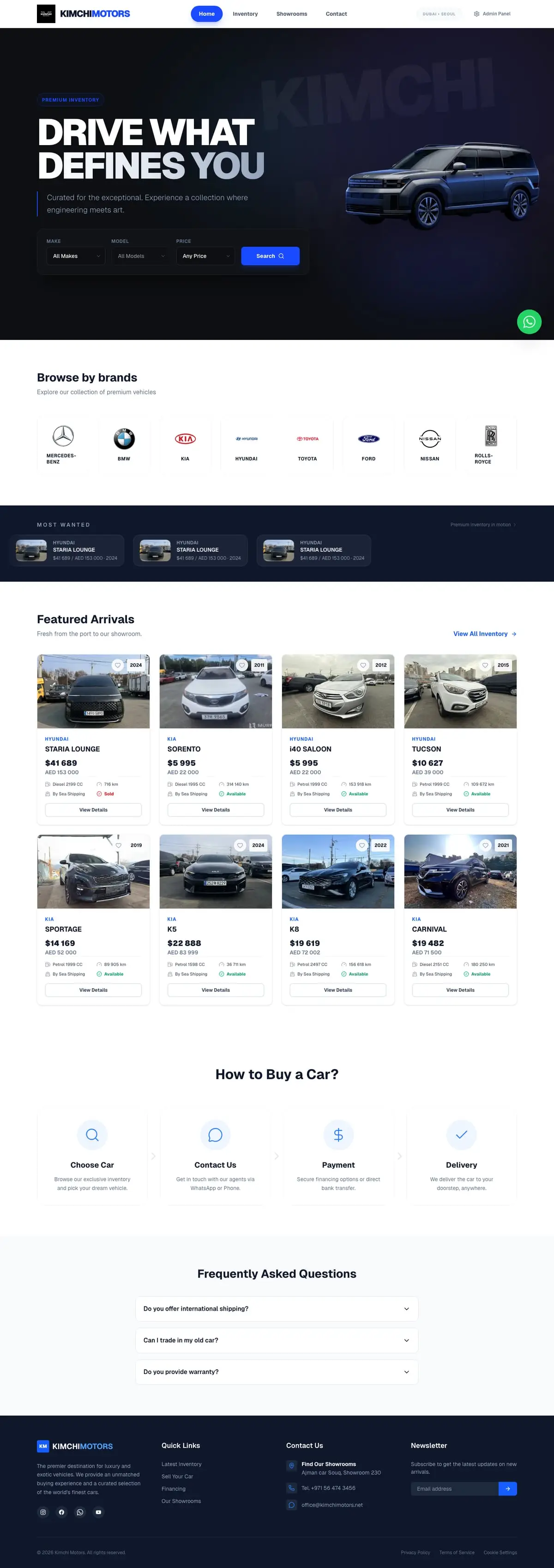Open the Financing footer link

coord(173,1489)
